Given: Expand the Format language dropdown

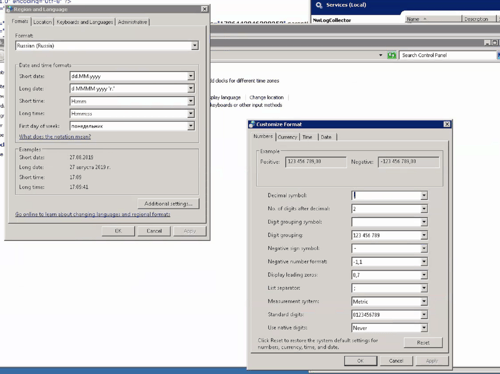Looking at the screenshot, I should tap(195, 46).
